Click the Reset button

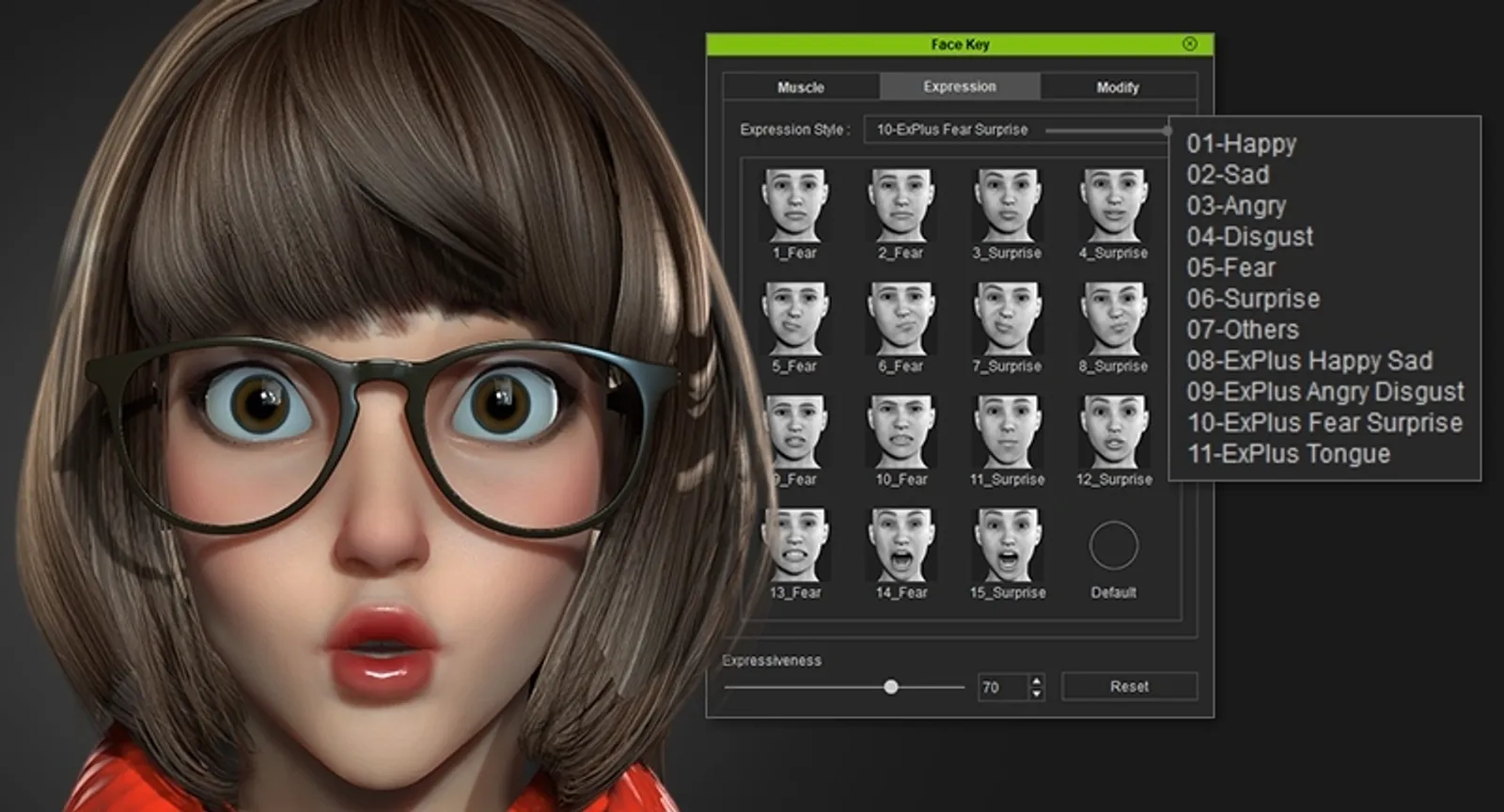1129,687
